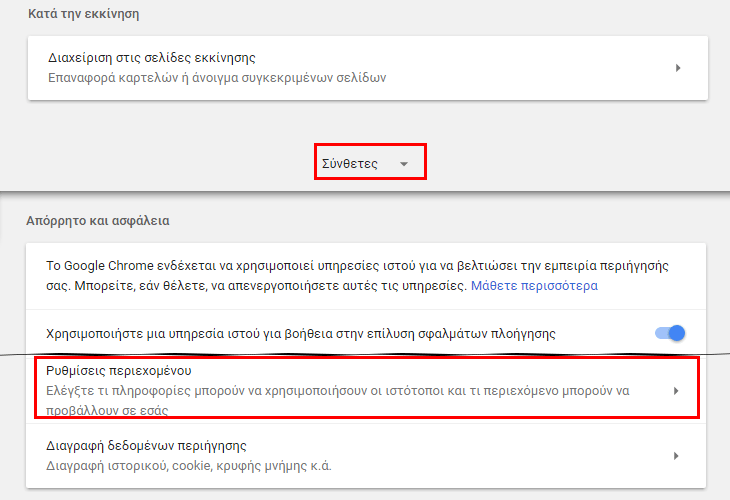Click the Κατά την εκκίνηση section heading
The image size is (730, 500).
click(82, 15)
